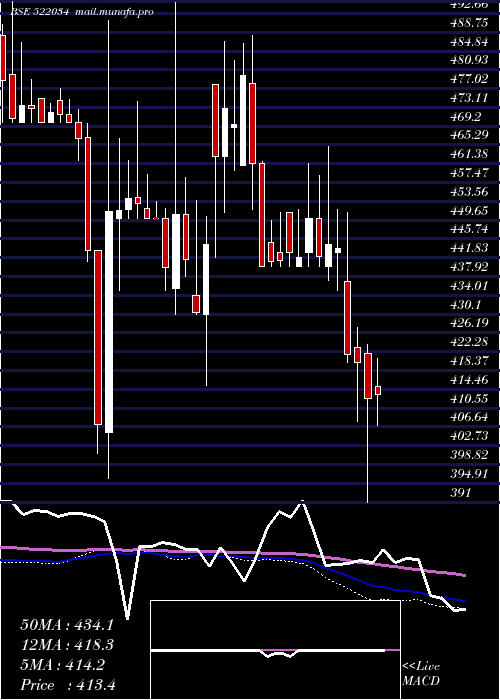The image size is (500, 700).
Task: Click the <<Live MACD label
Action: pos(421,674)
